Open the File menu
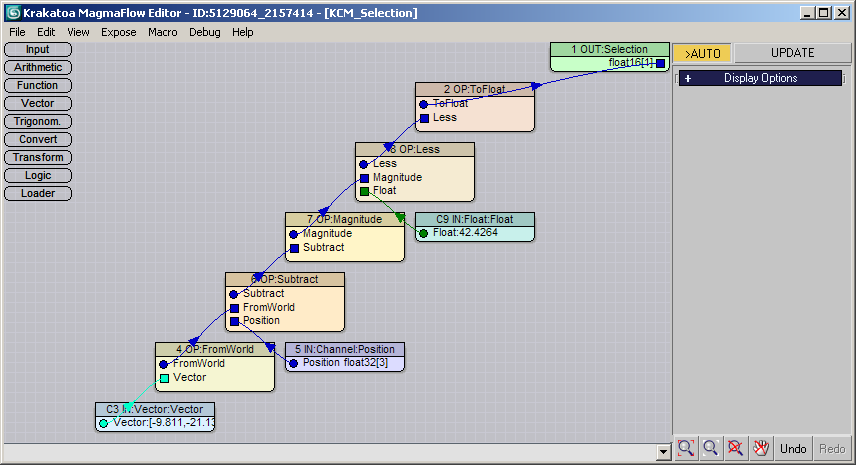The height and width of the screenshot is (465, 856). click(x=17, y=32)
